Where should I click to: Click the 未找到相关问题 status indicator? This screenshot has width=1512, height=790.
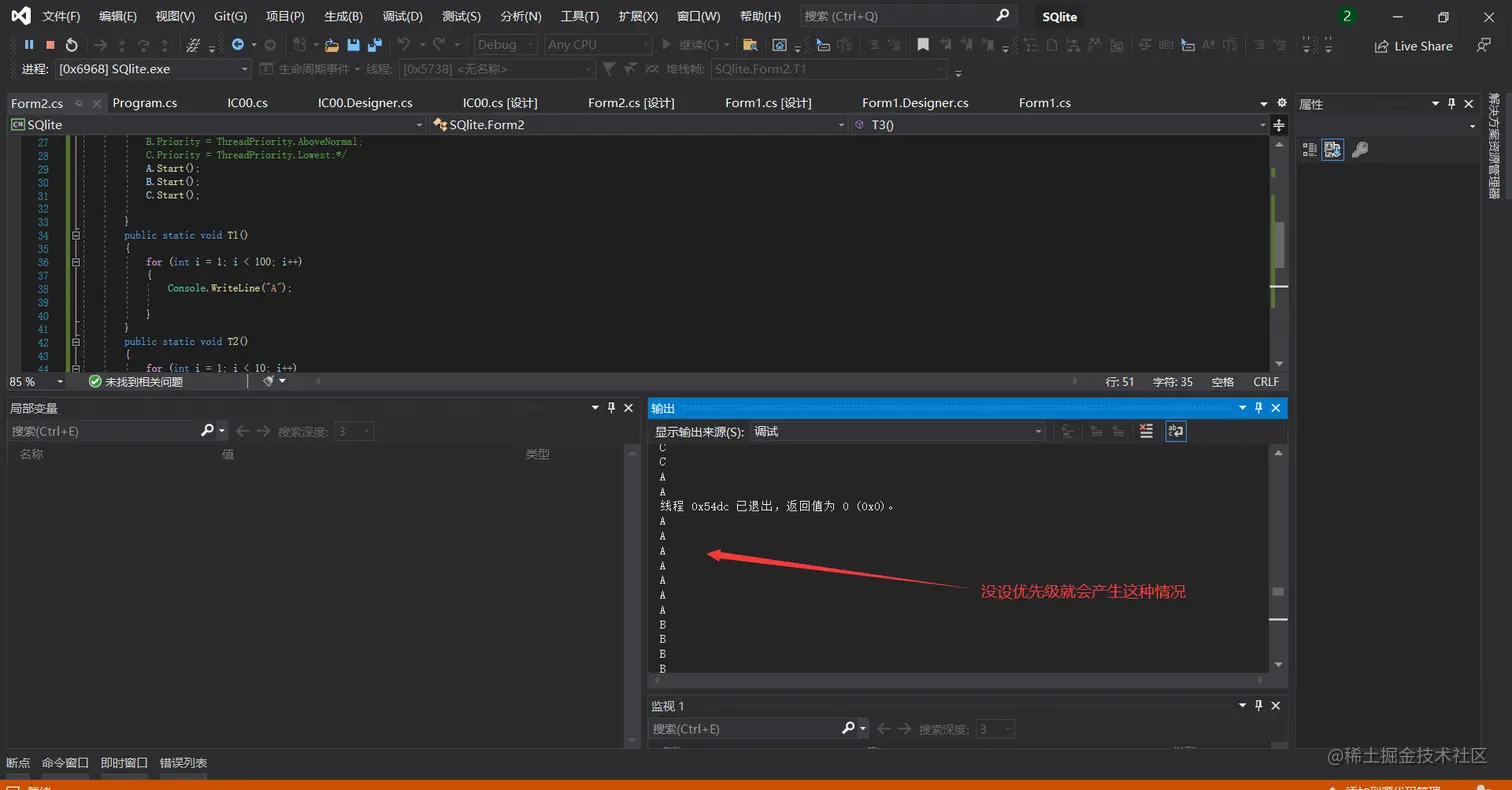click(x=136, y=382)
